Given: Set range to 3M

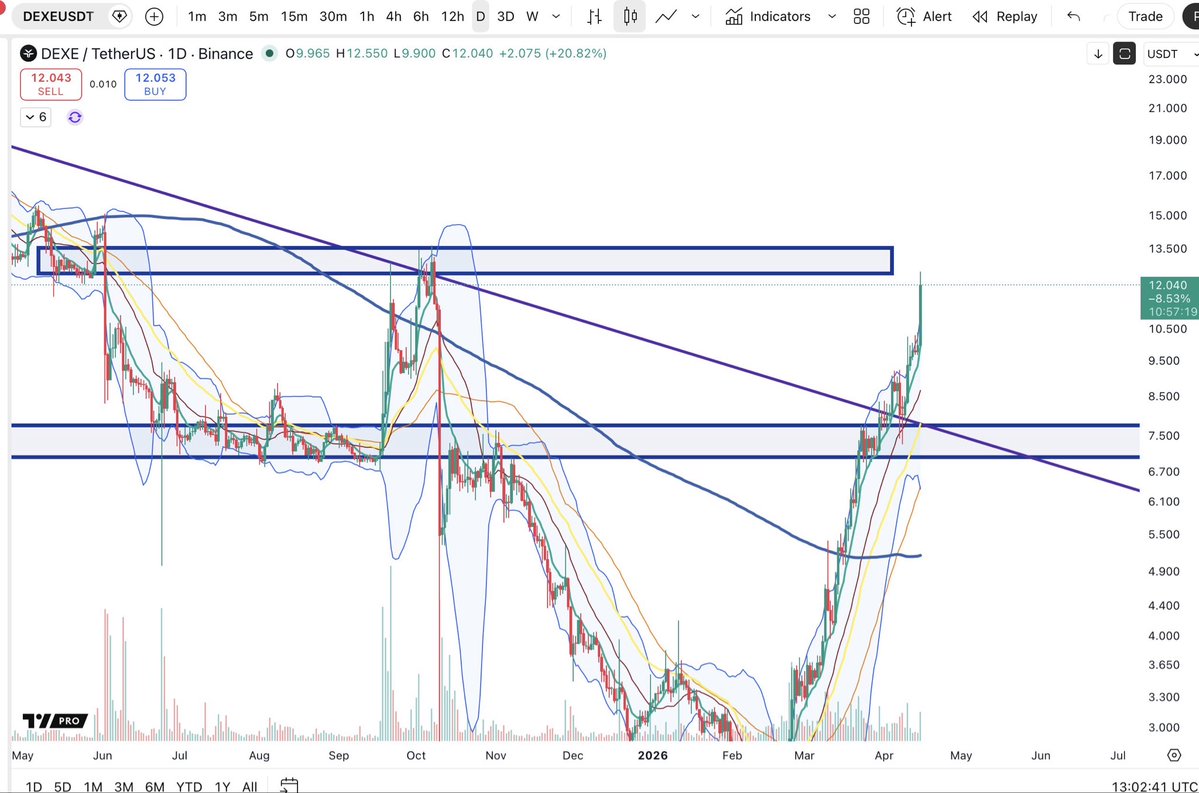Looking at the screenshot, I should click(123, 786).
